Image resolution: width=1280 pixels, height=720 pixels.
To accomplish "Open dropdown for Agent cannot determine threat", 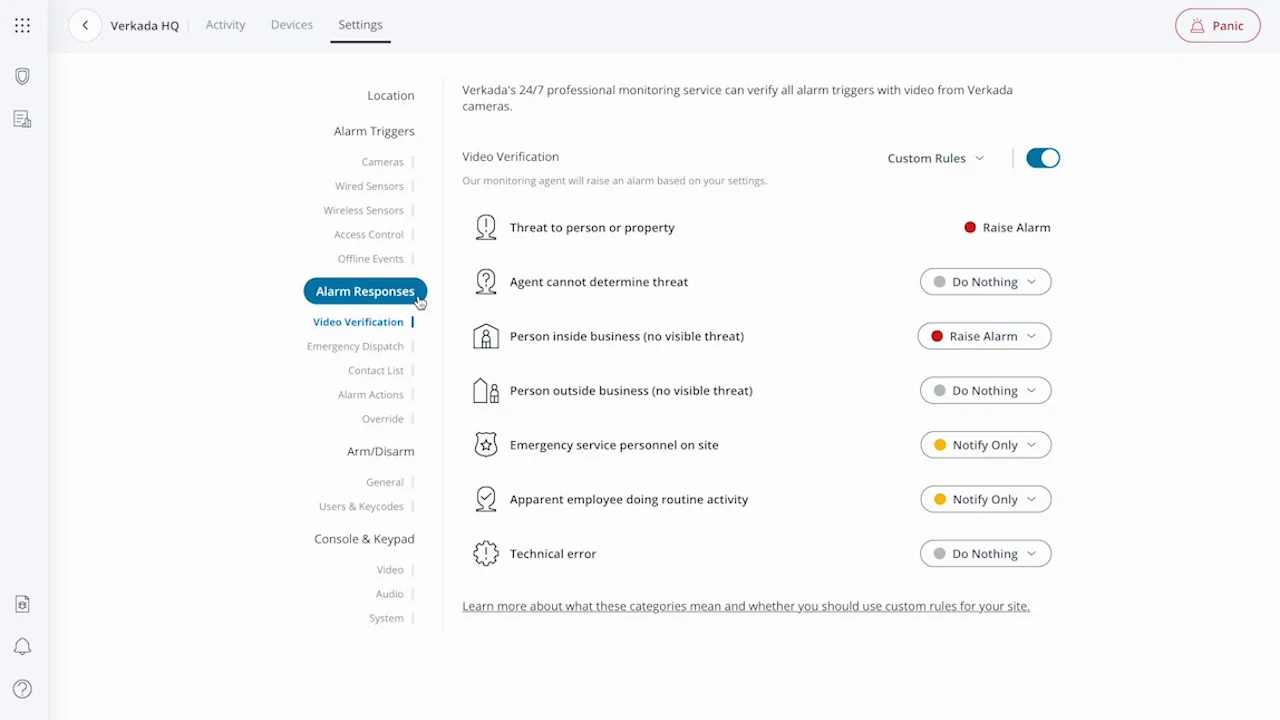I will [x=985, y=282].
